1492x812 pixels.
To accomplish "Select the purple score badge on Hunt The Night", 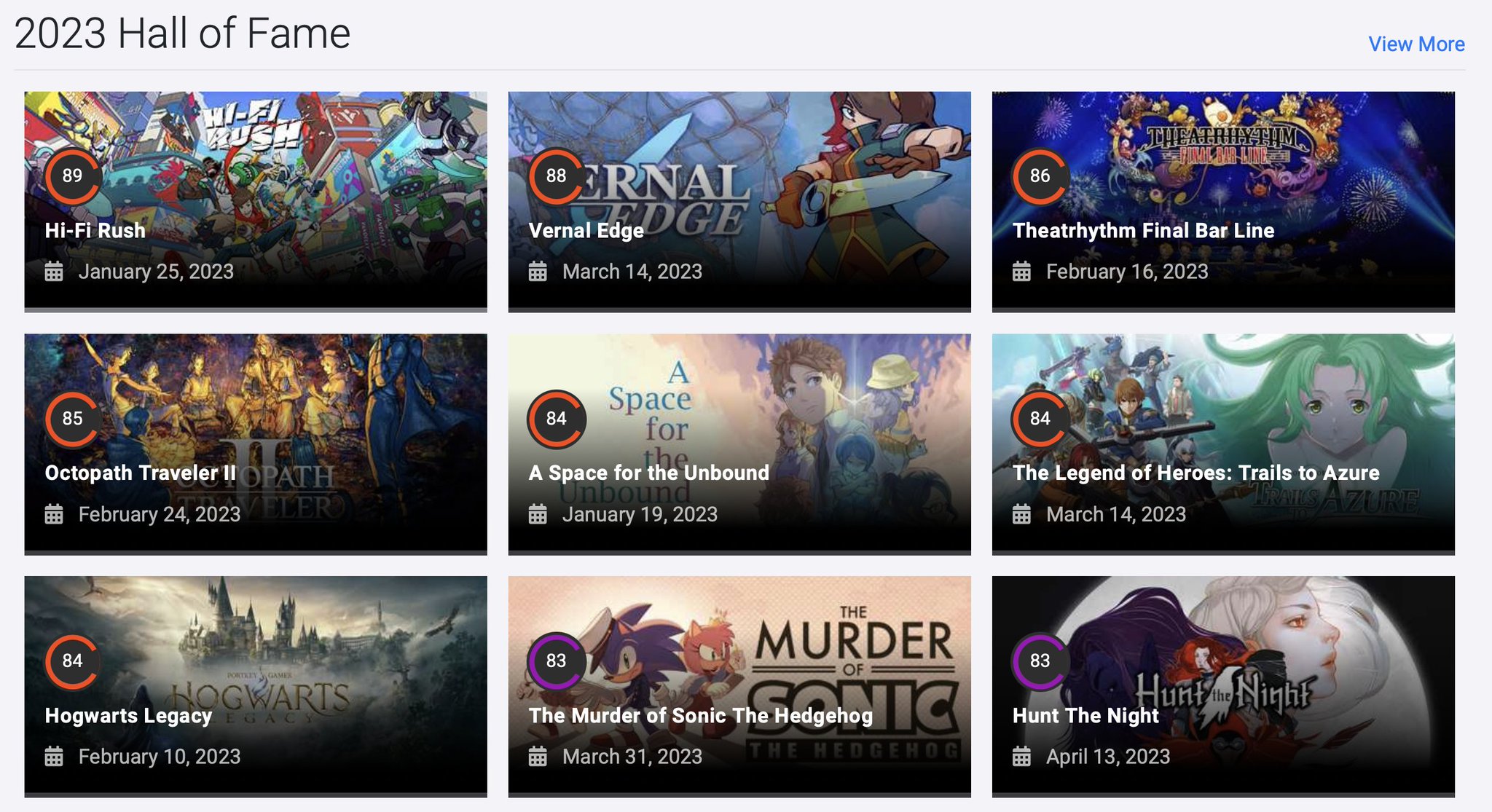I will click(1039, 661).
